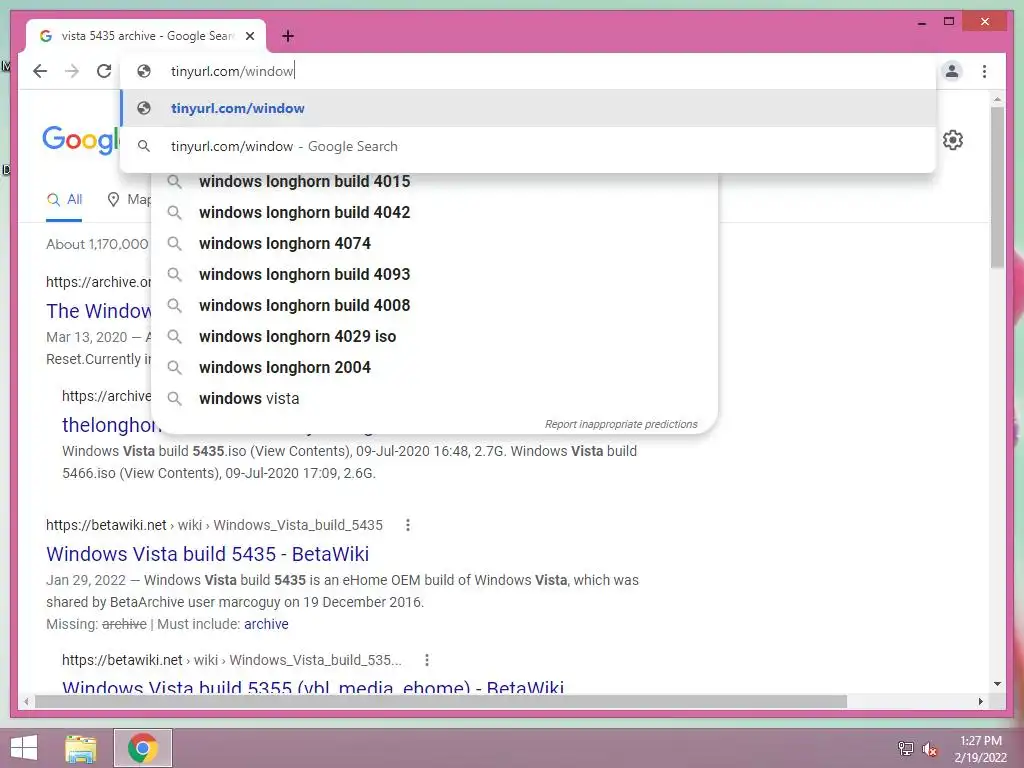
Task: Click the horizontal scrollbar thumb
Action: (441, 701)
